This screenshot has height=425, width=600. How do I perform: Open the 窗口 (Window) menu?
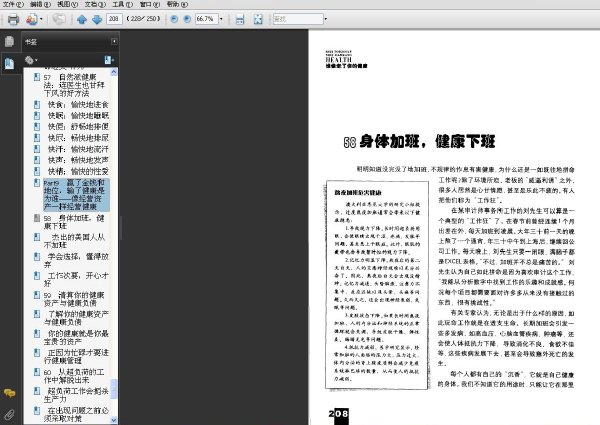click(150, 4)
